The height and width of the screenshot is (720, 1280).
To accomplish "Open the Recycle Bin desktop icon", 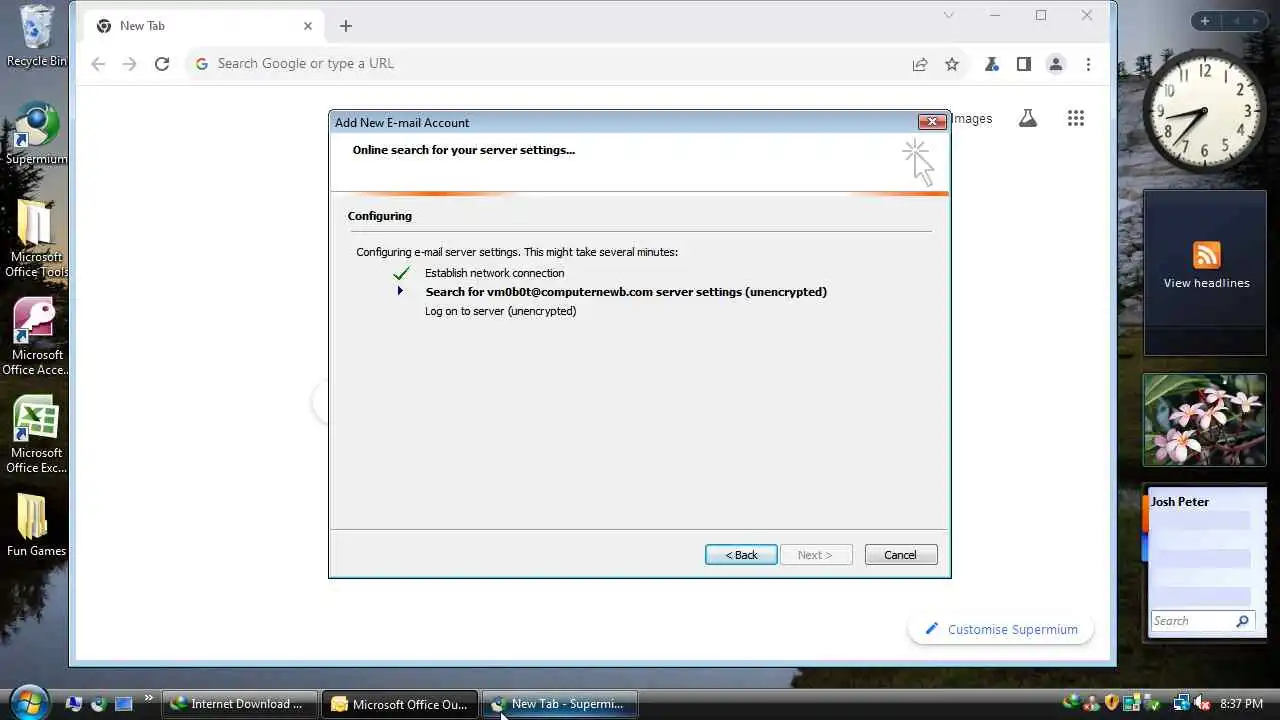I will pyautogui.click(x=36, y=36).
